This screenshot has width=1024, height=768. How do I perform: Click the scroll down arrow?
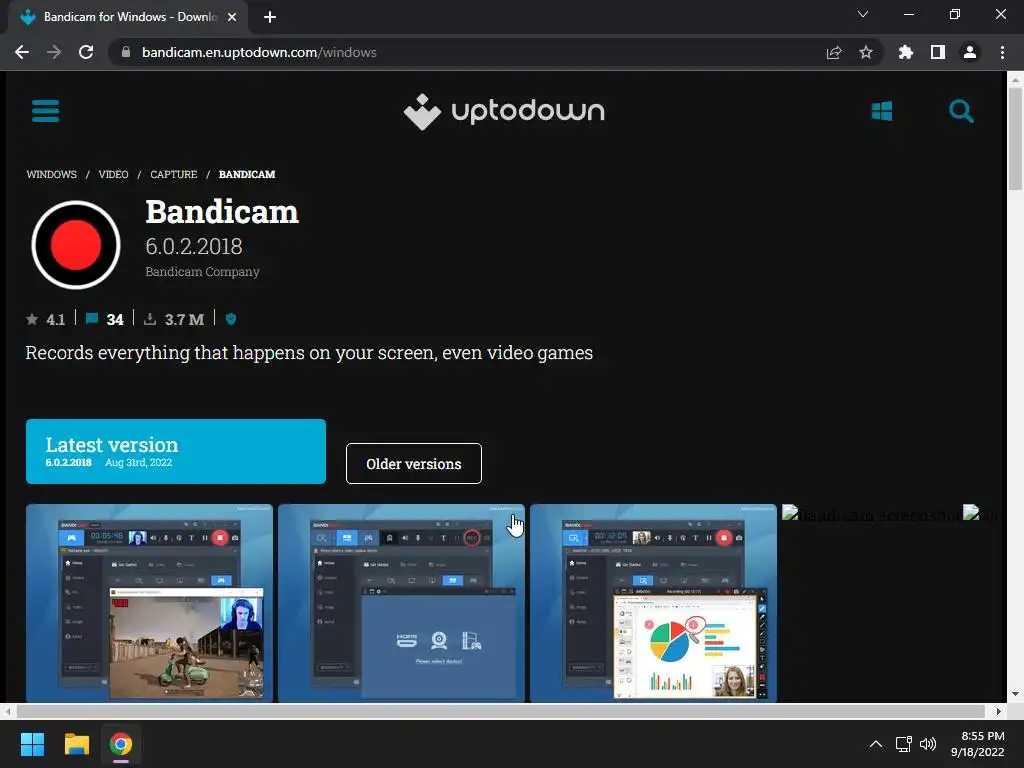(x=1015, y=694)
